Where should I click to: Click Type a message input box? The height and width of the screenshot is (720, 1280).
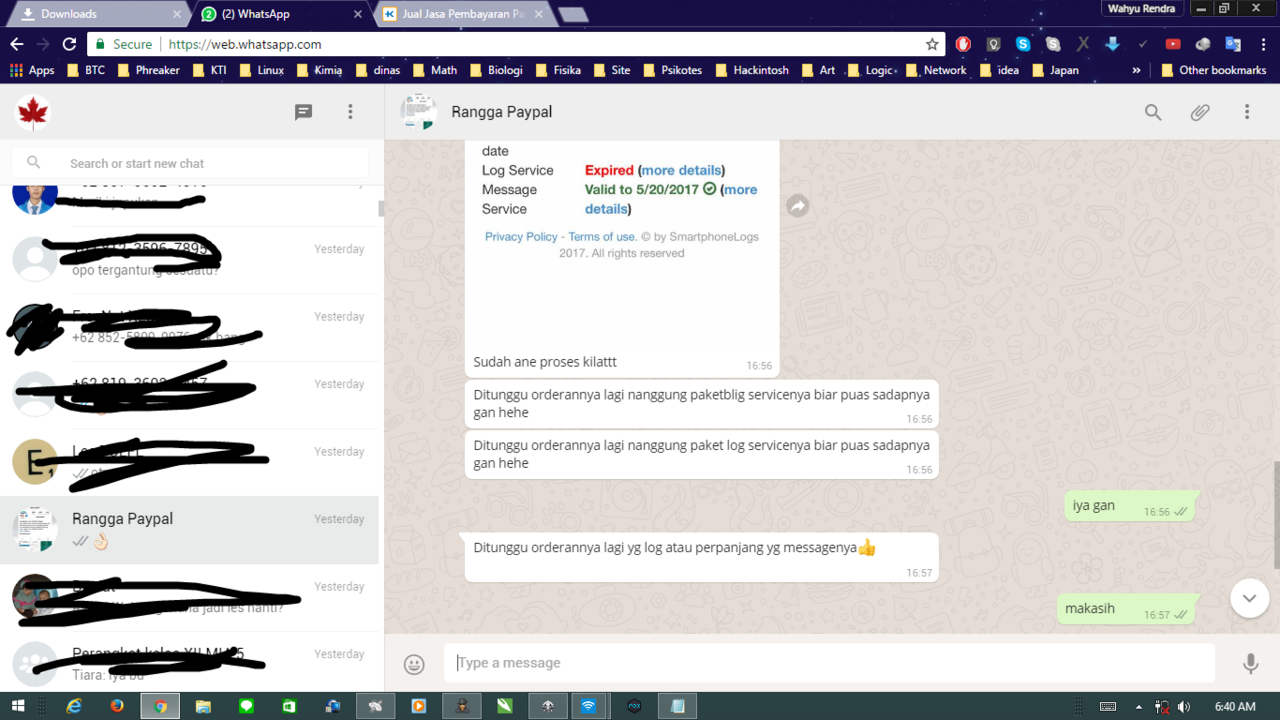point(830,663)
